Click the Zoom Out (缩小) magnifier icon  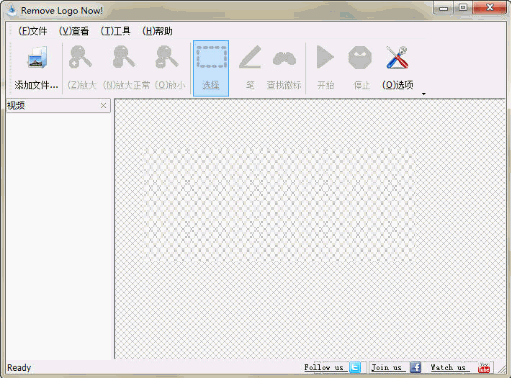[x=167, y=57]
